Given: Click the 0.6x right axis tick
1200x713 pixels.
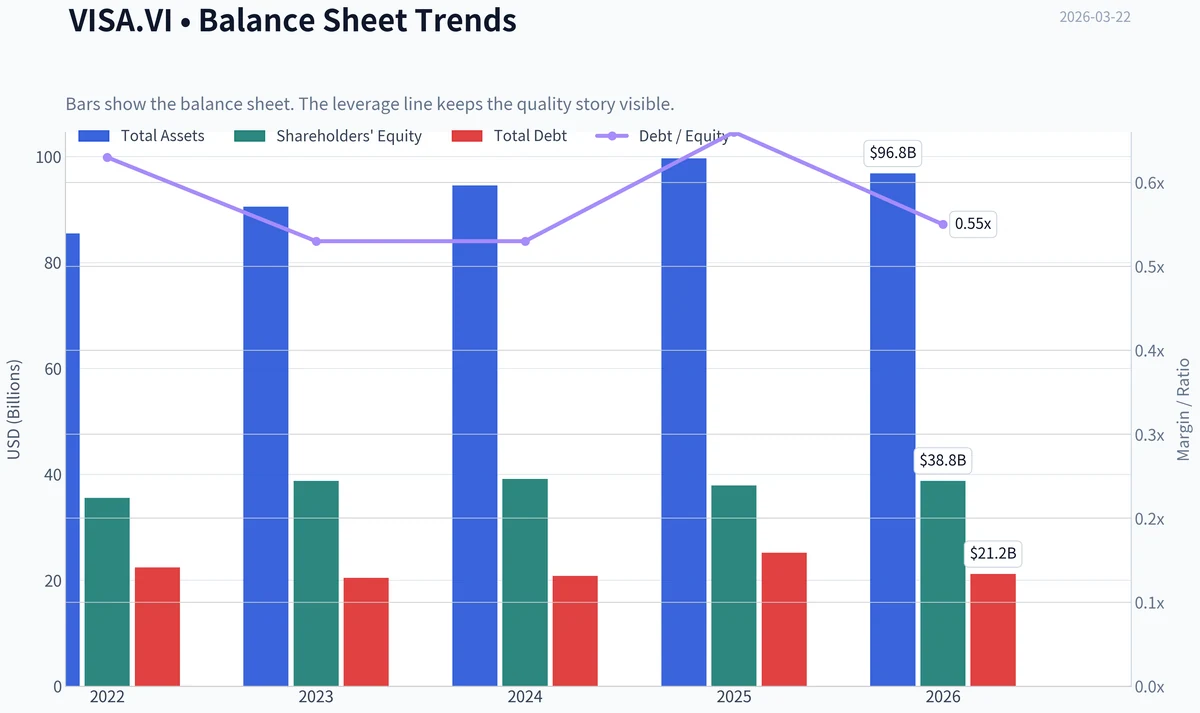Looking at the screenshot, I should coord(1150,183).
